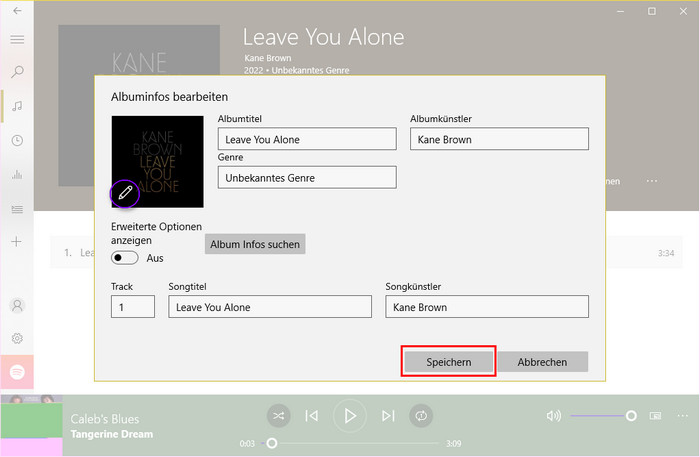Viewport: 700px width, 457px height.
Task: Click the Speichern button
Action: pyautogui.click(x=449, y=362)
